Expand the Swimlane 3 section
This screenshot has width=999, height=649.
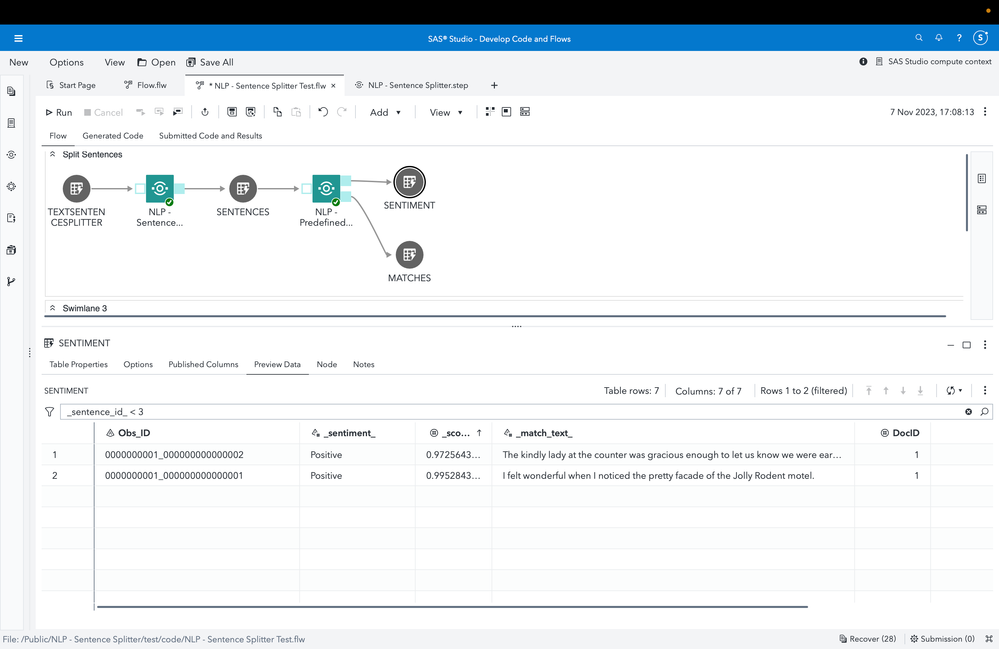point(52,309)
